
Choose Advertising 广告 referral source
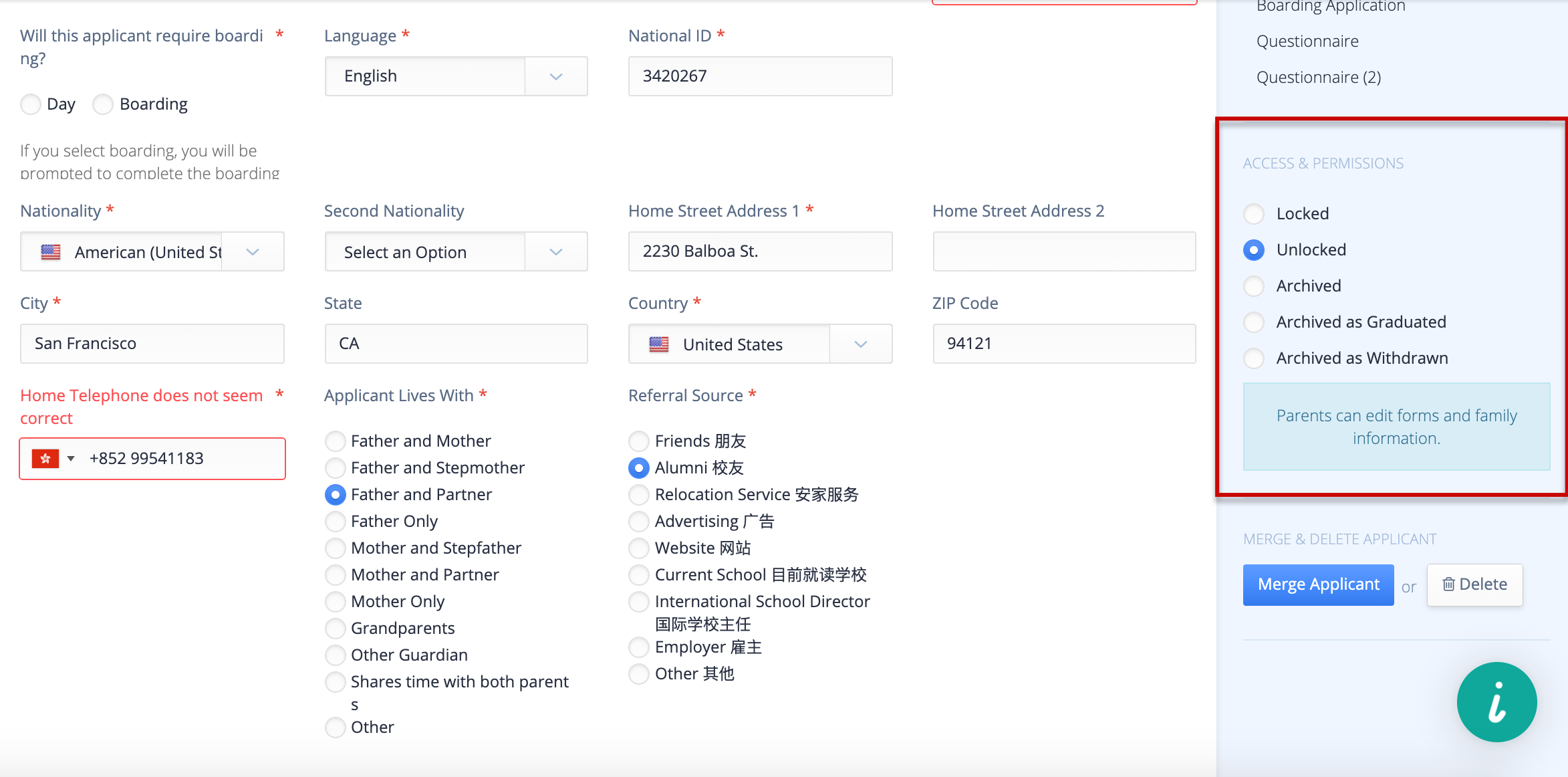(x=639, y=522)
